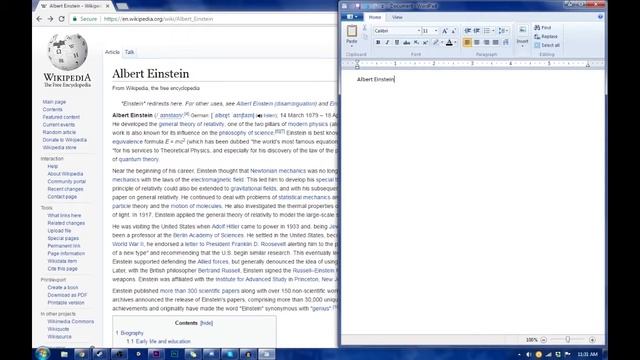Open the Paragraph settings icon
Image resolution: width=640 pixels, height=360 pixels.
click(506, 42)
